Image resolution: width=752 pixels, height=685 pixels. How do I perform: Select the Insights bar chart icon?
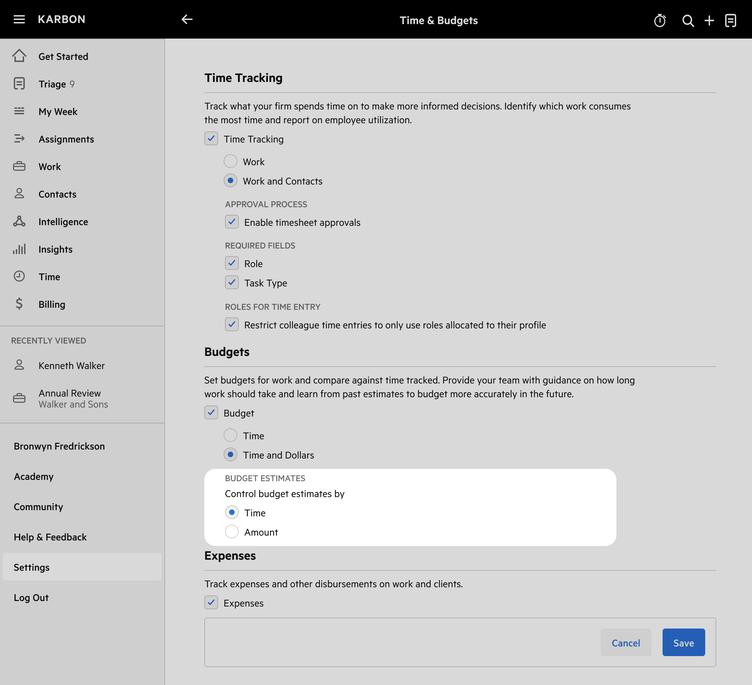tap(19, 249)
